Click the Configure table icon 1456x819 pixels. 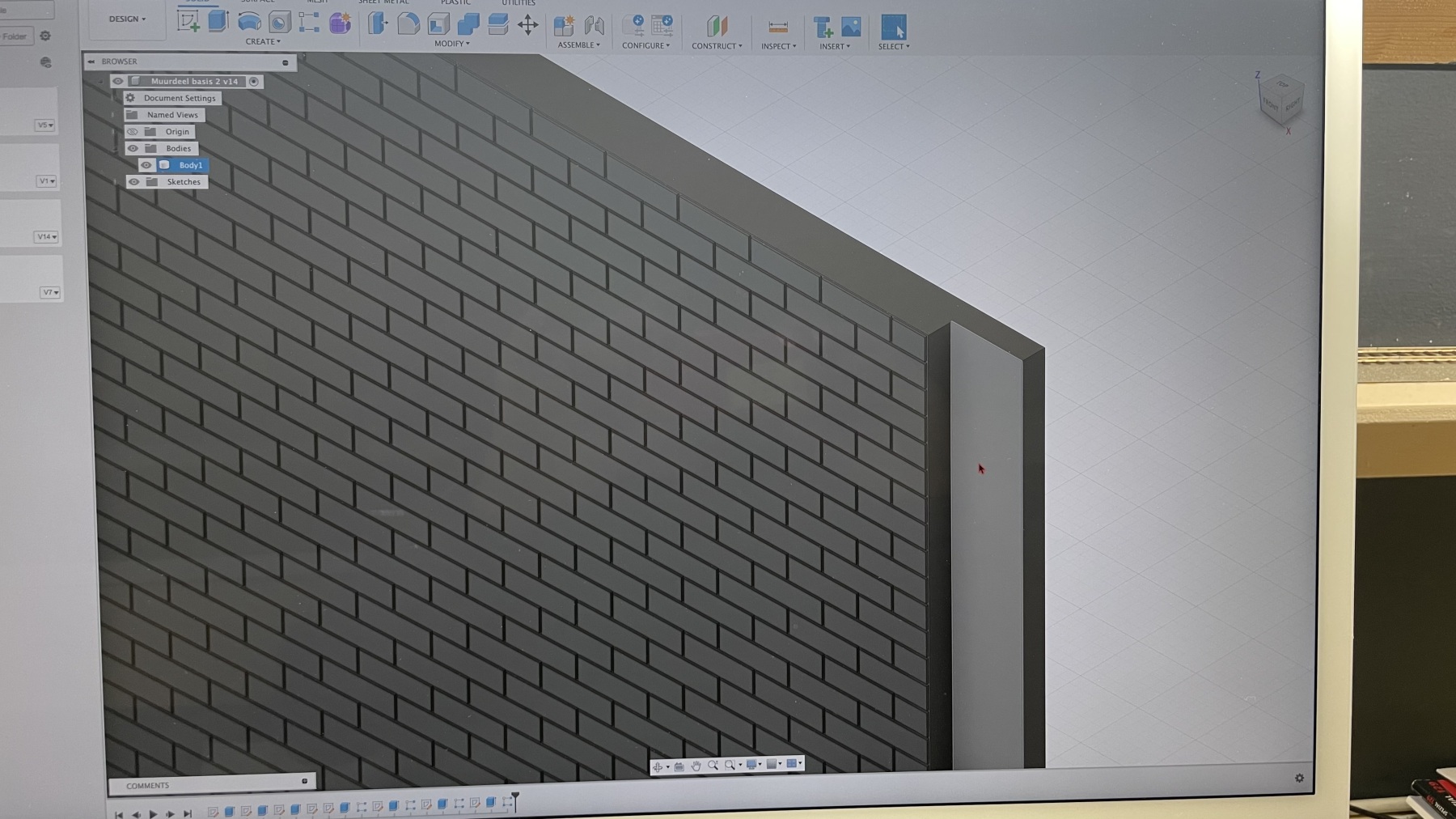coord(662,26)
